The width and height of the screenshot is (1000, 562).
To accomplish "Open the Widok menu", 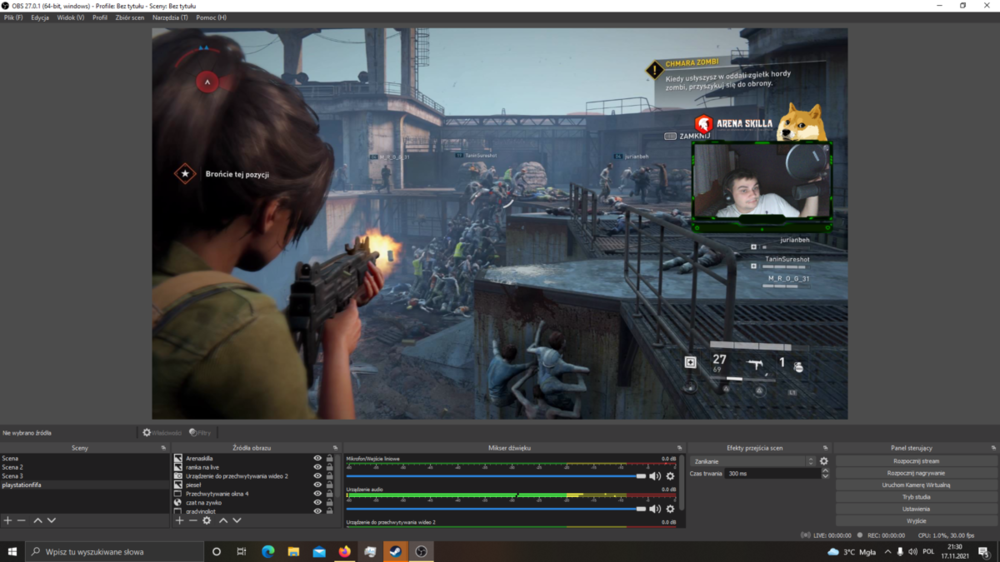I will click(x=70, y=18).
